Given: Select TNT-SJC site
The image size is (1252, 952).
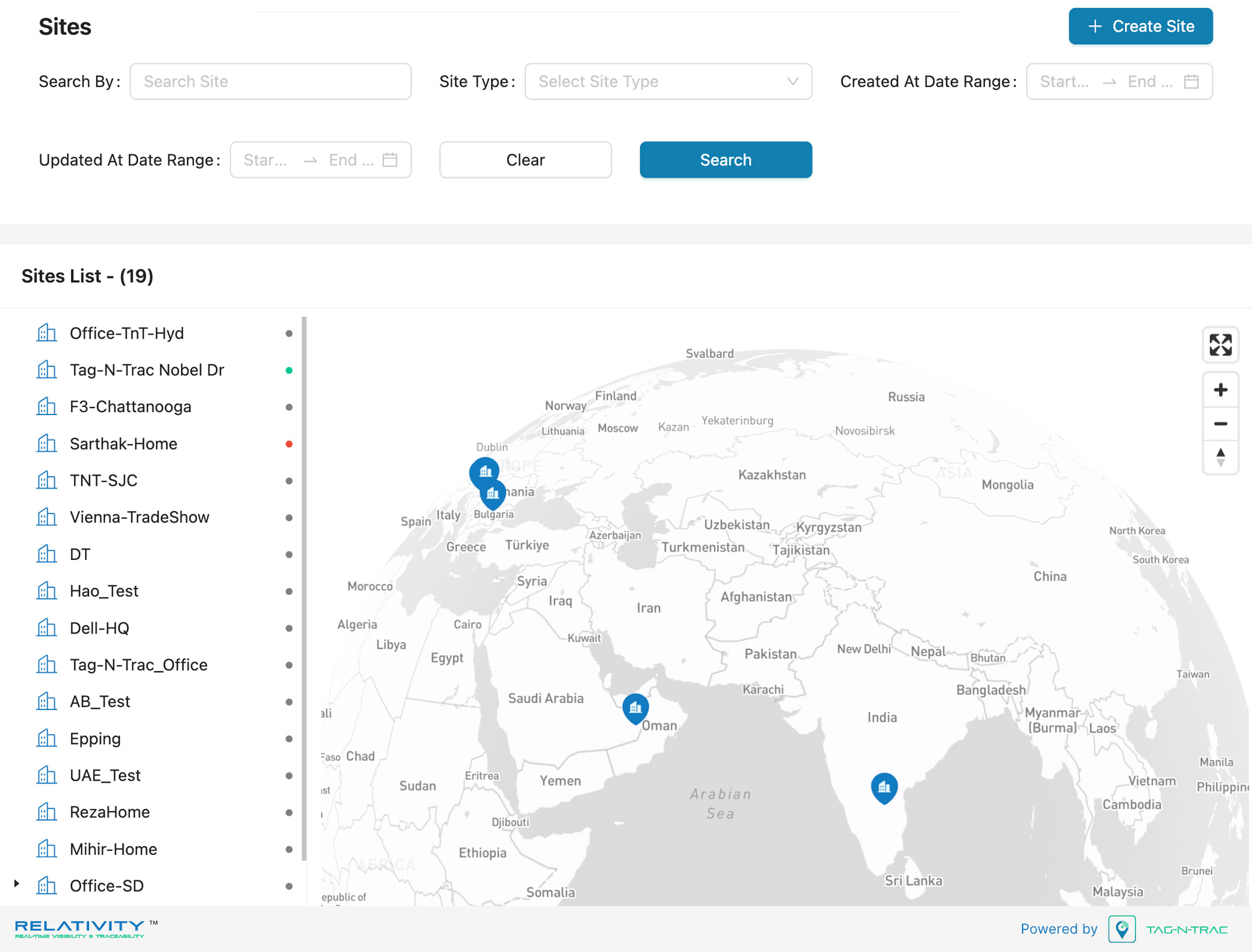Looking at the screenshot, I should pyautogui.click(x=103, y=481).
